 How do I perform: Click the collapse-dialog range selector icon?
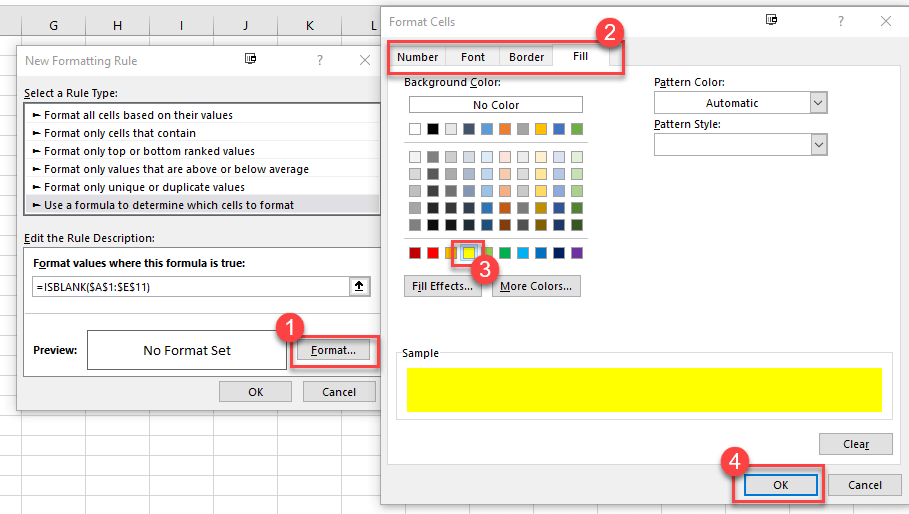tap(360, 287)
